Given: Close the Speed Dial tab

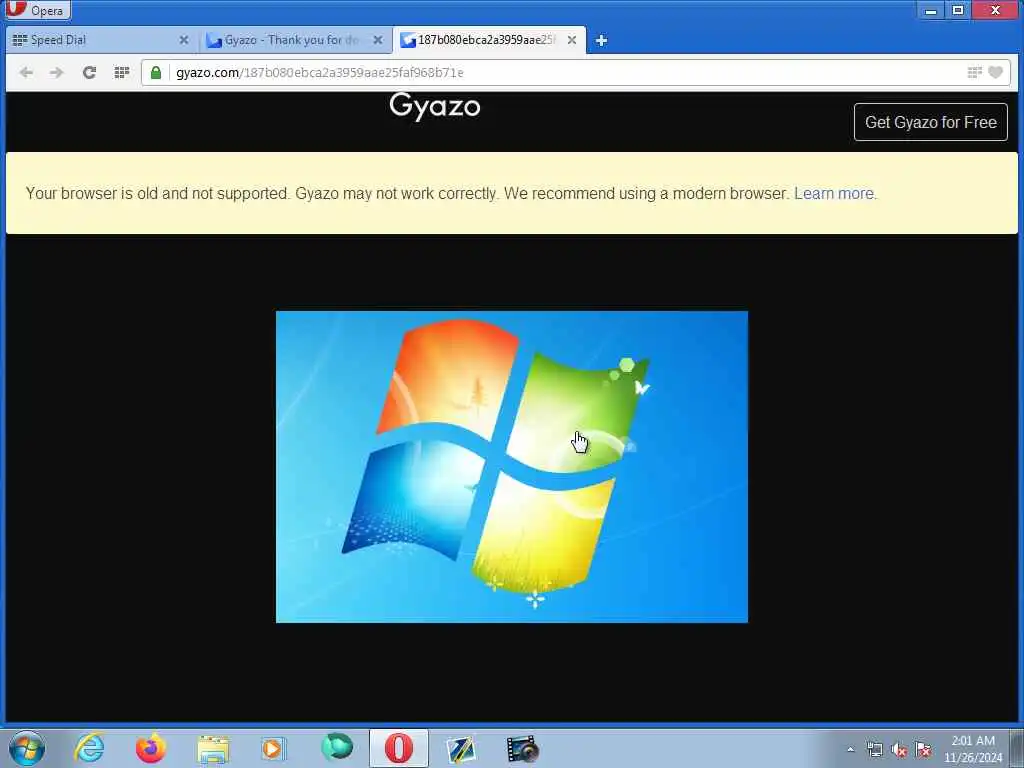Looking at the screenshot, I should (x=184, y=40).
